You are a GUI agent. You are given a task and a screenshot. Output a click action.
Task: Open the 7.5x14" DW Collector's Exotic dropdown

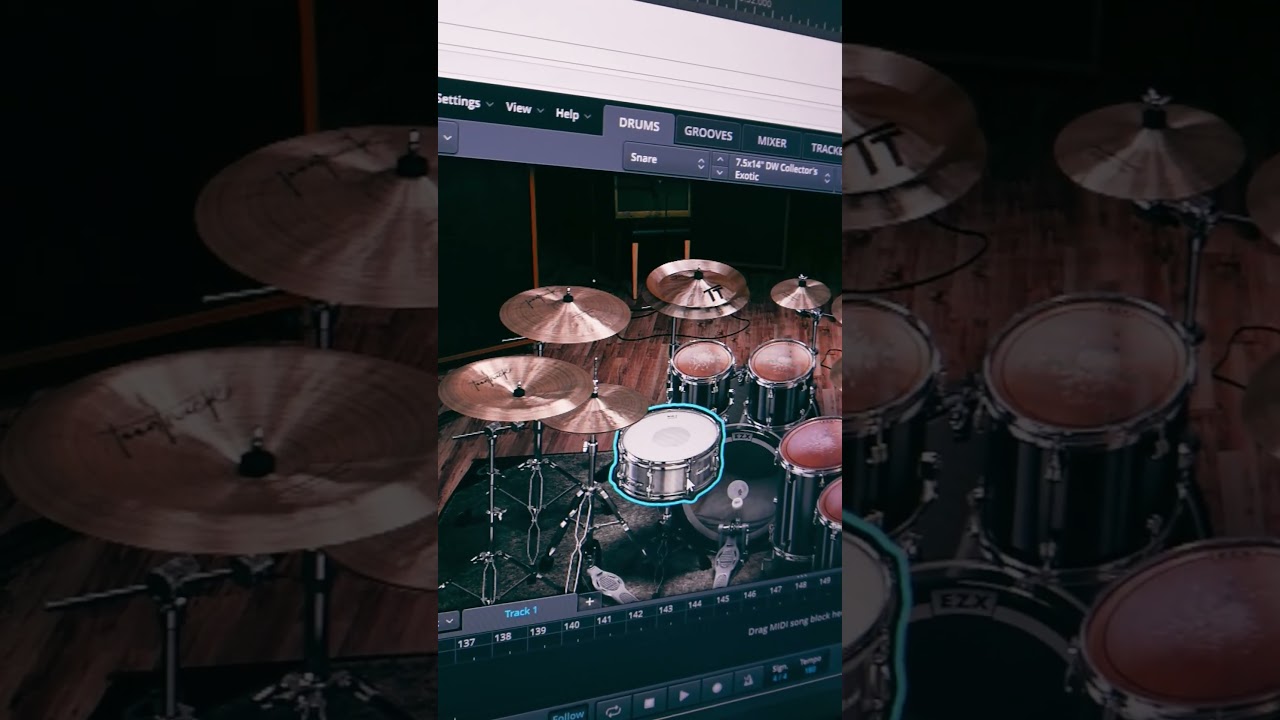point(784,171)
